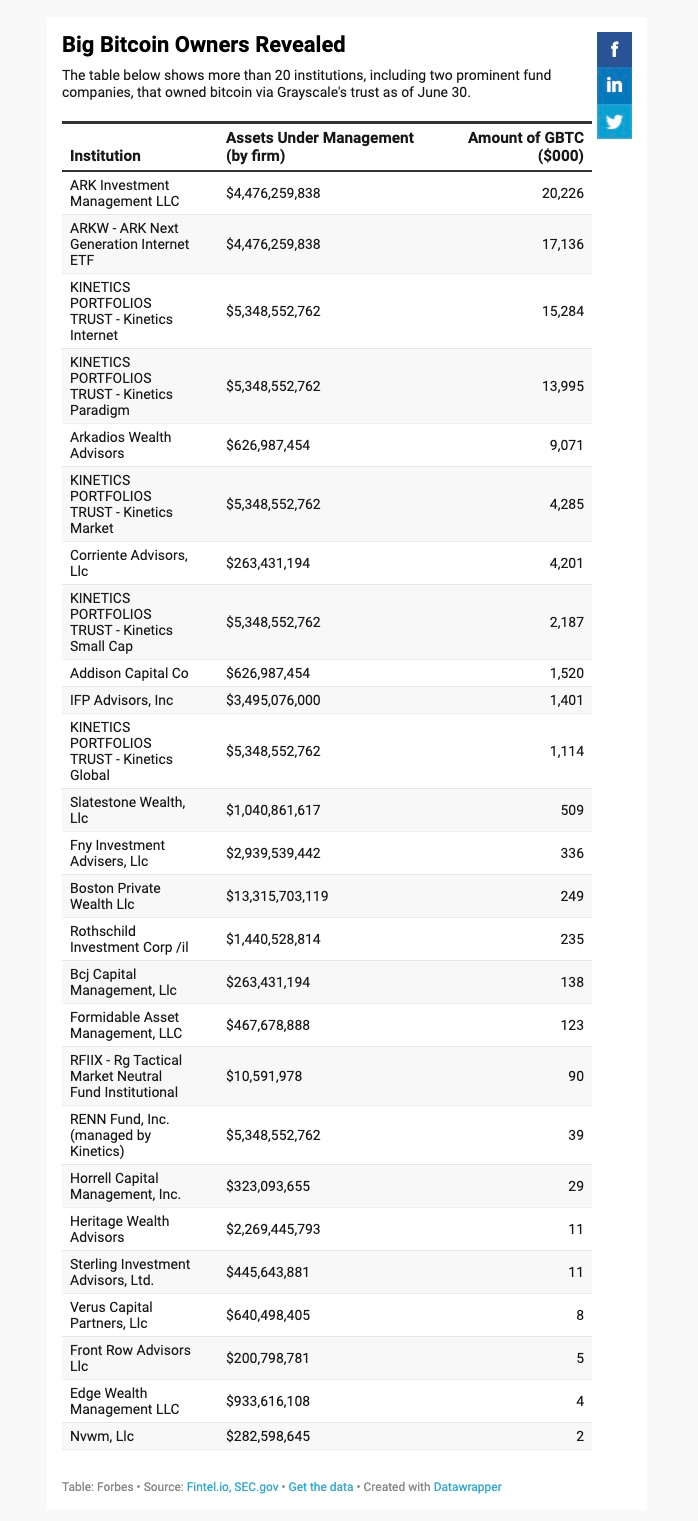Click the Institution column header
The image size is (698, 1521).
pyautogui.click(x=105, y=155)
